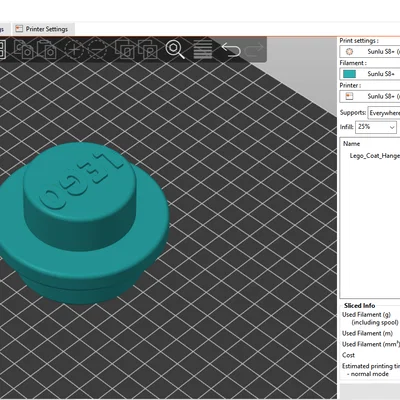Undo the last action
Viewport: 400px width, 400px height.
[x=231, y=50]
